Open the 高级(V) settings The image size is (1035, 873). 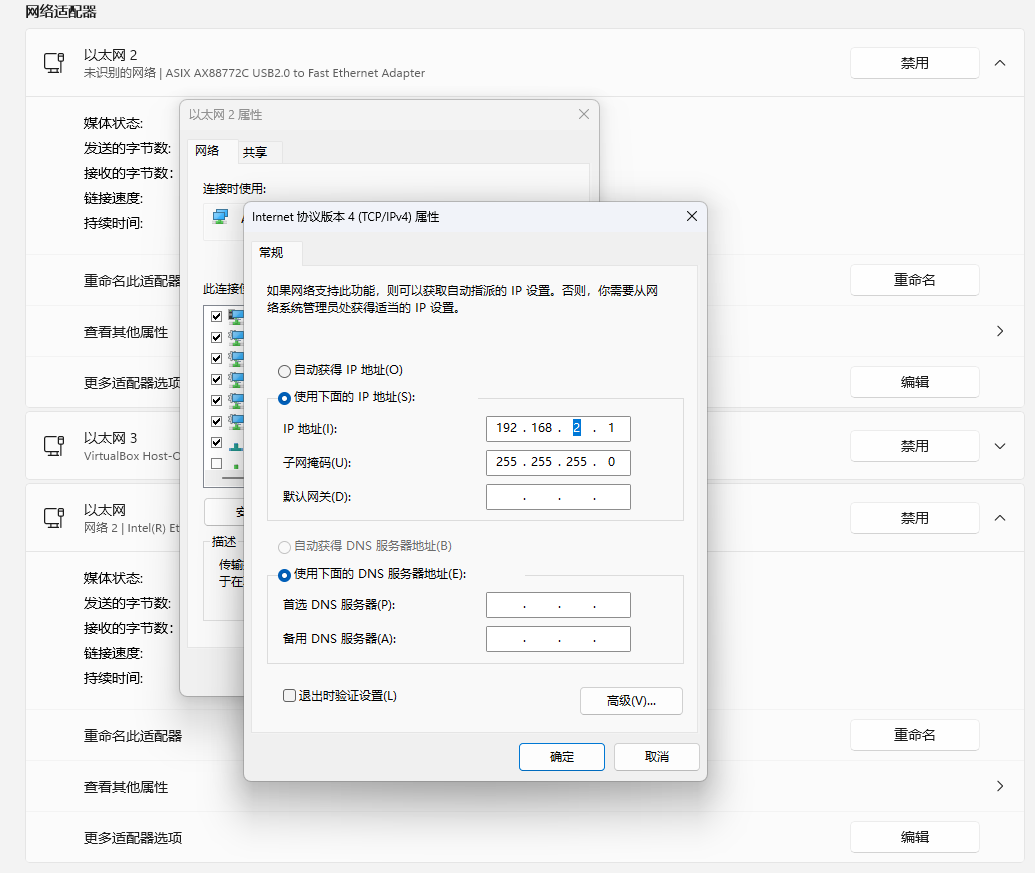click(630, 700)
